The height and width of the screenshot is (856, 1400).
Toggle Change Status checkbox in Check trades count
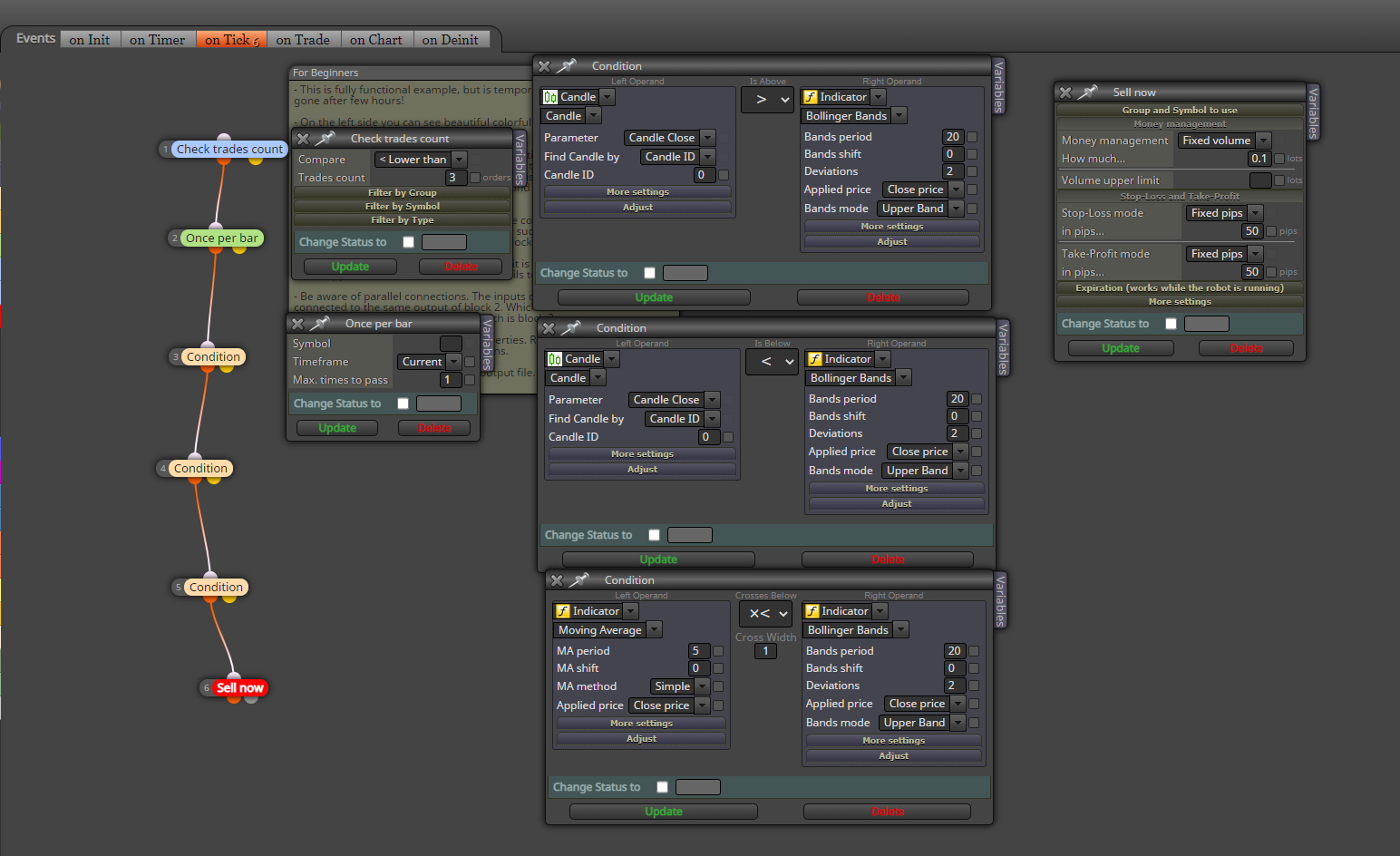[408, 242]
